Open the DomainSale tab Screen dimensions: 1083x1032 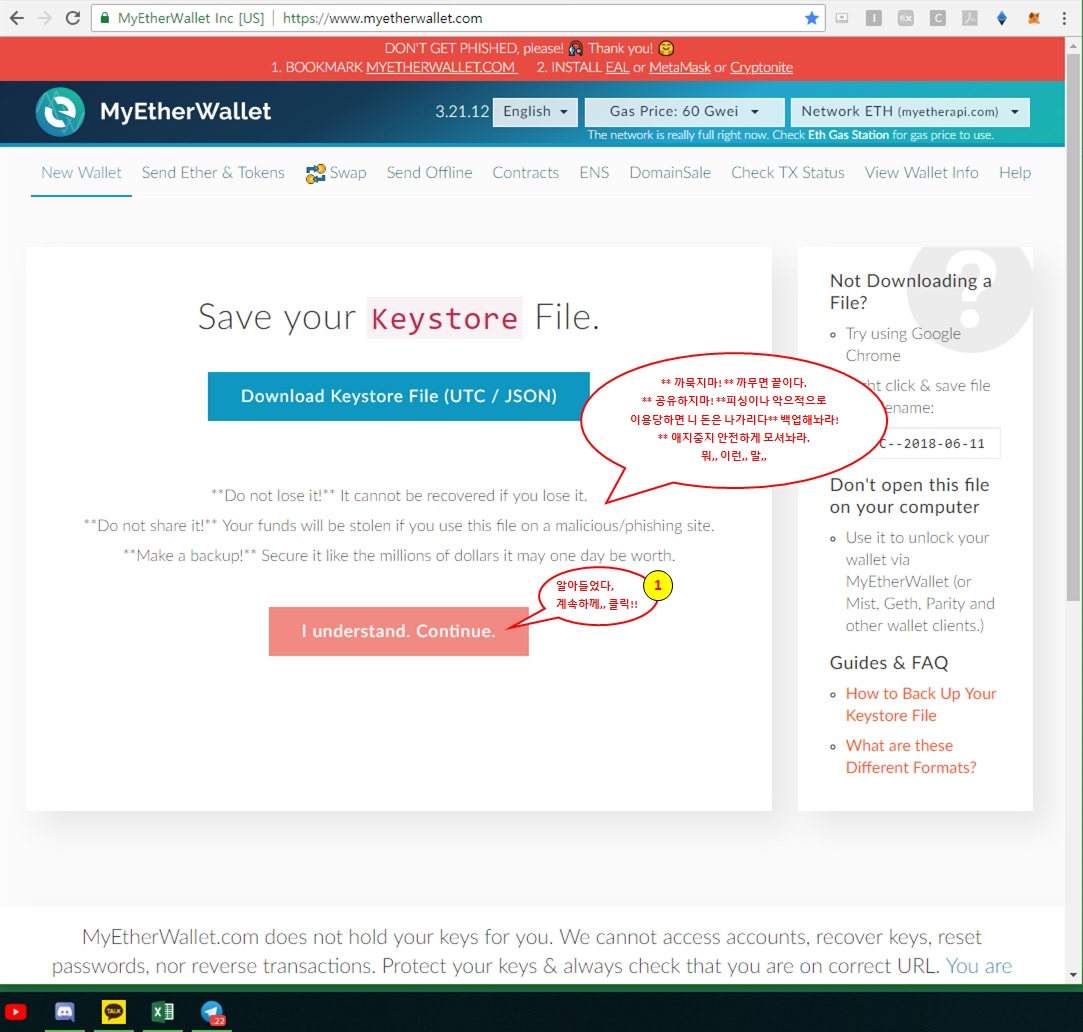point(669,173)
